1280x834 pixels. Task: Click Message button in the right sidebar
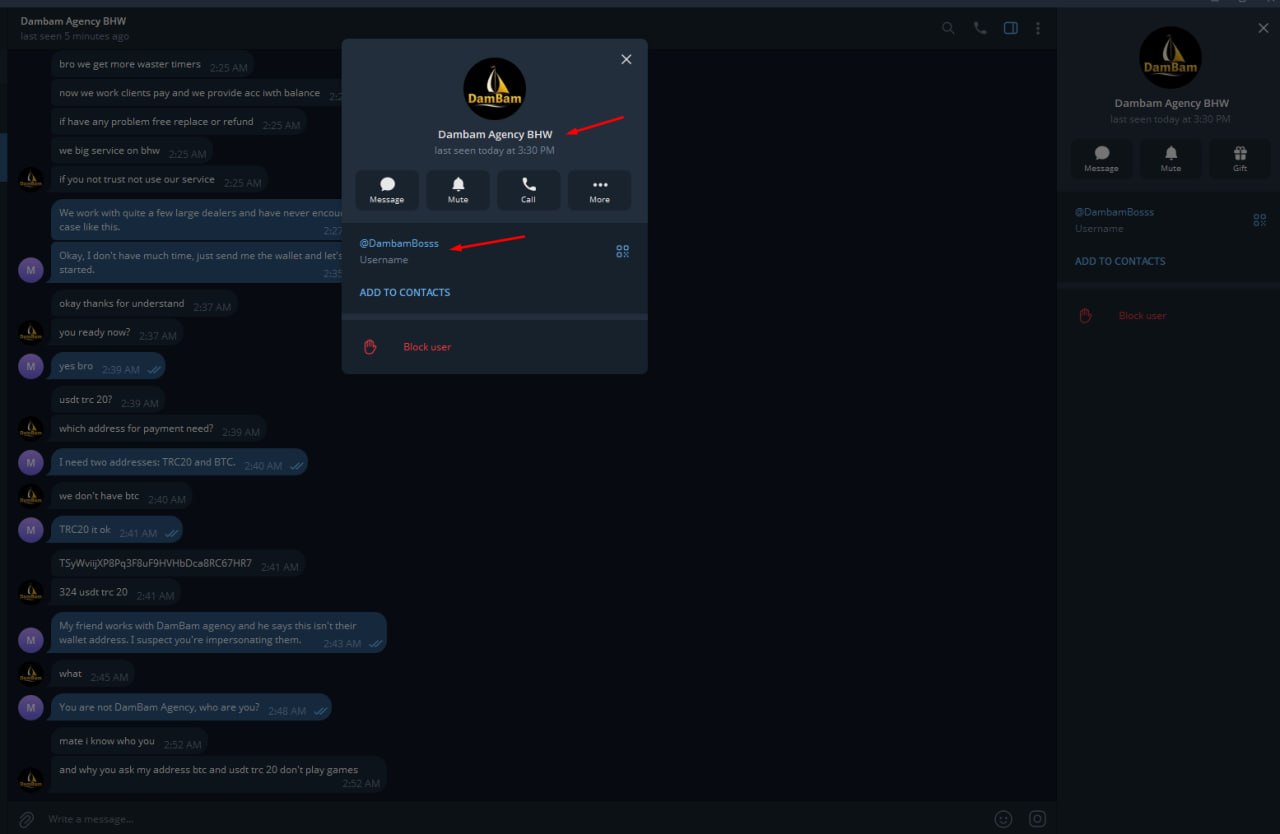pos(1101,159)
